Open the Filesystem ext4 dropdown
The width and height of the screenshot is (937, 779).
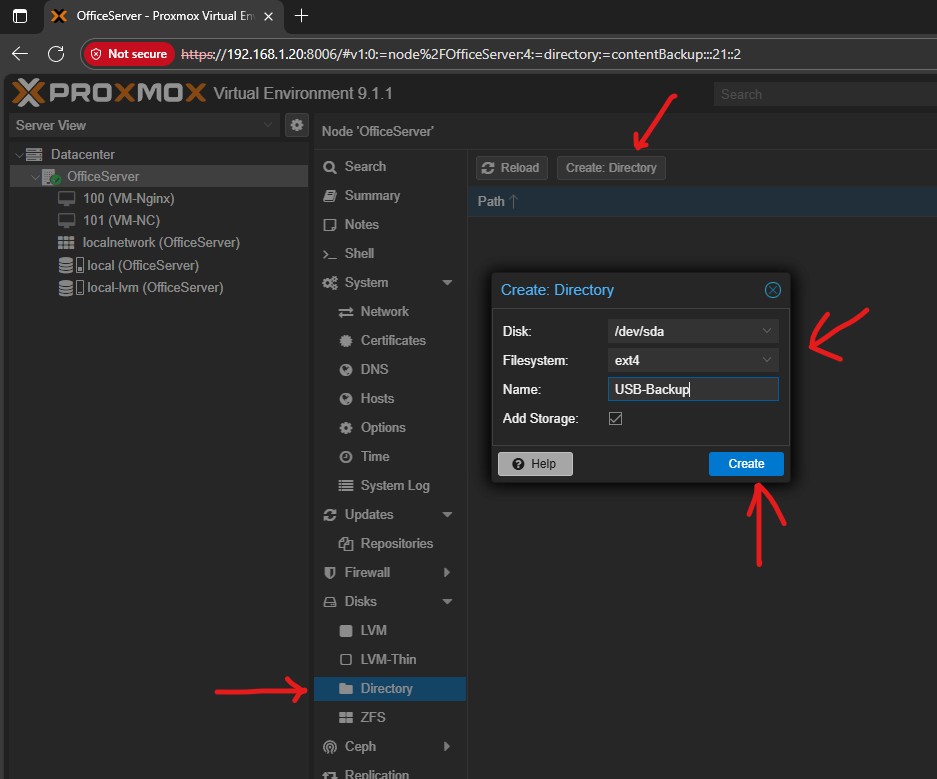click(692, 360)
